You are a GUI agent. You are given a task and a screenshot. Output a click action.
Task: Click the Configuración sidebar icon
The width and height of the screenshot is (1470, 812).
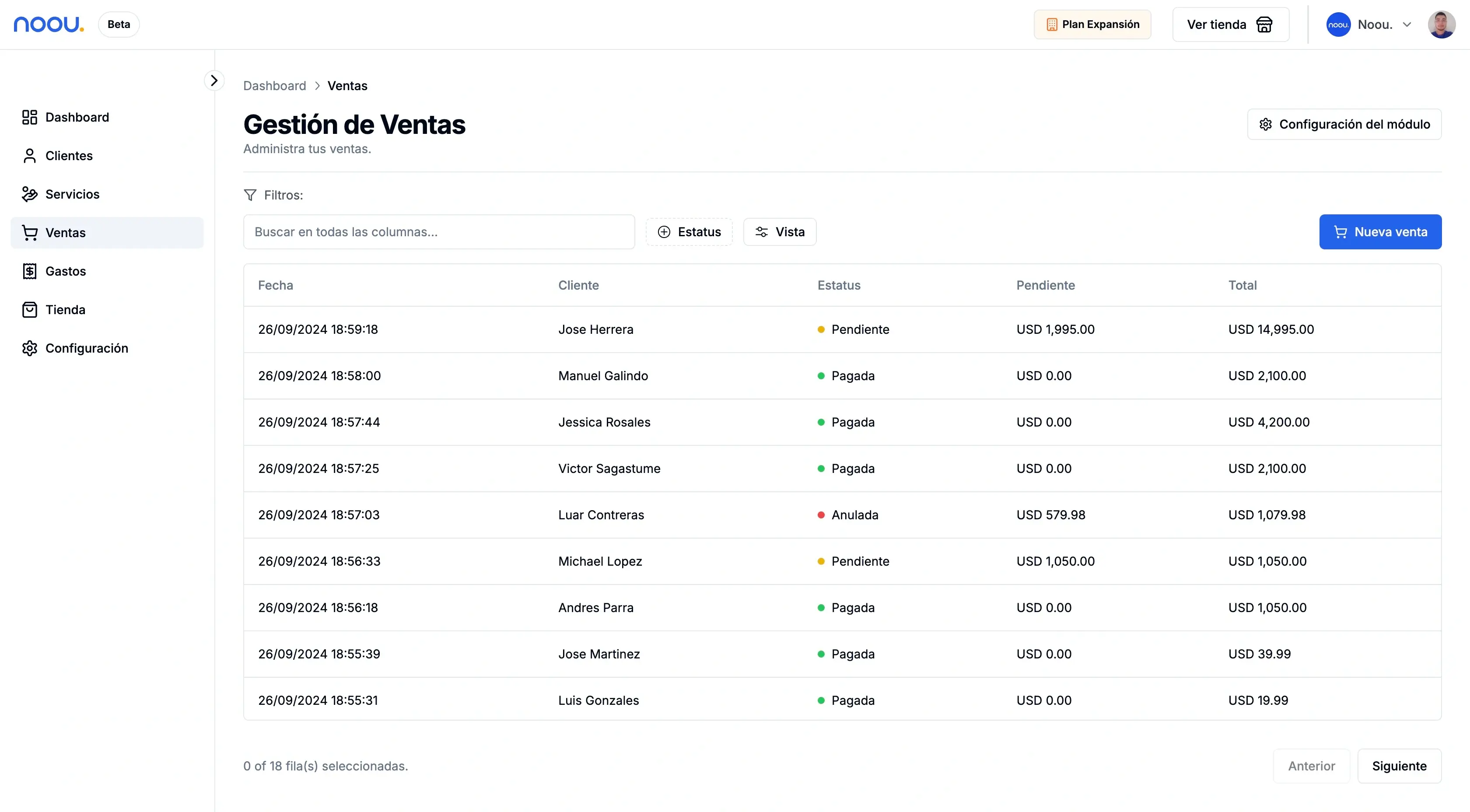tap(29, 348)
